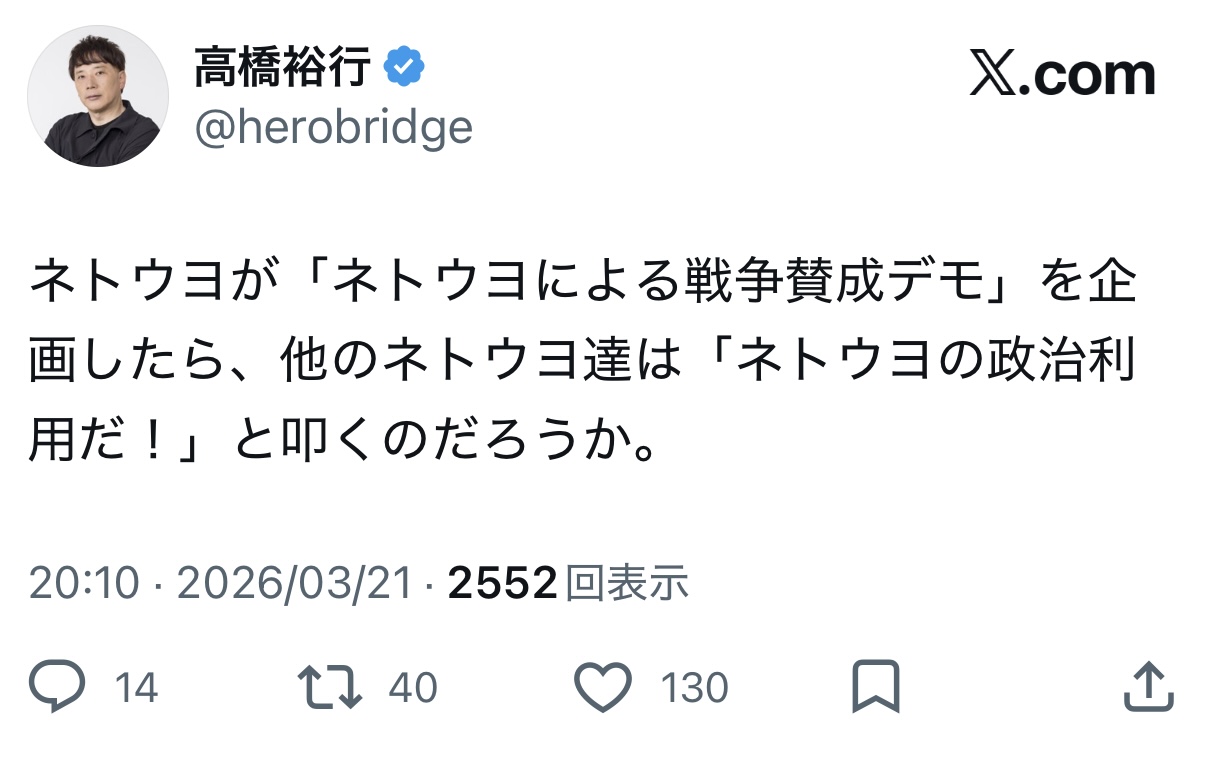Bookmark this post
Viewport: 1206px width, 784px height.
coord(875,687)
